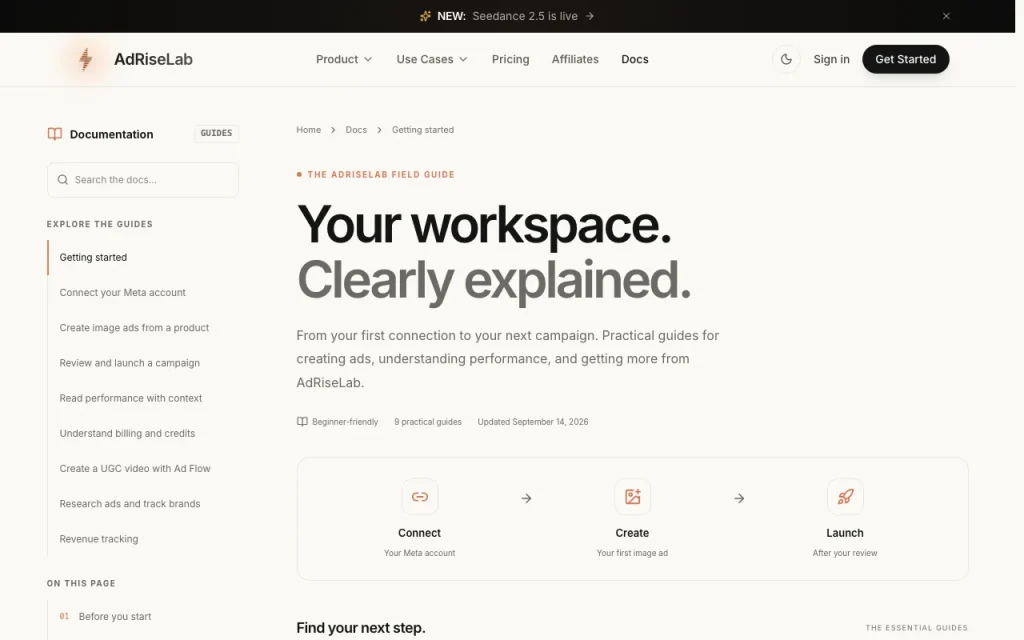Screen dimensions: 1024x640
Task: Open the Pricing page
Action: [x=511, y=59]
